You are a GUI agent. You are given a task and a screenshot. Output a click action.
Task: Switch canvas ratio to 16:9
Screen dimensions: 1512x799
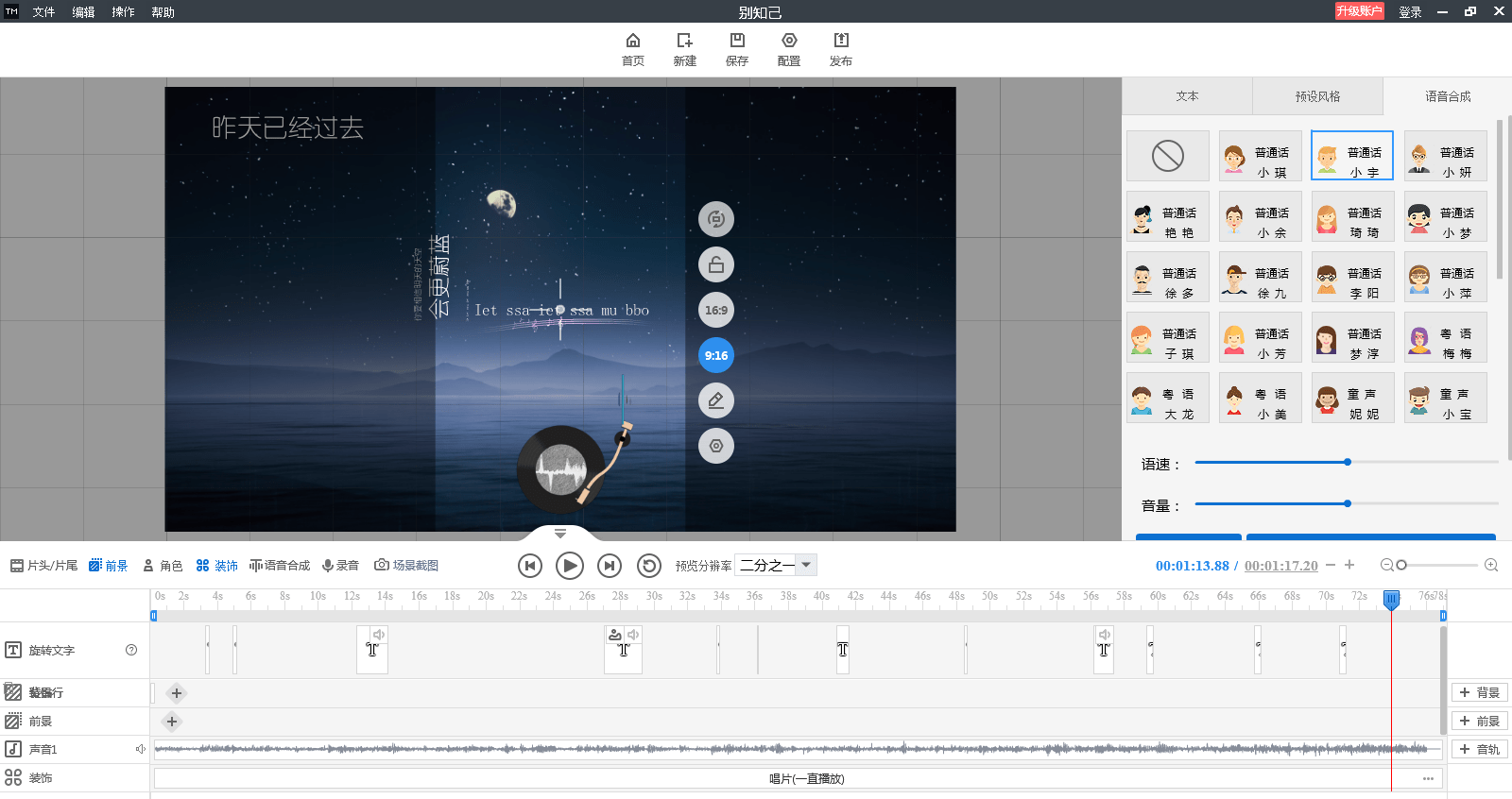pos(716,310)
